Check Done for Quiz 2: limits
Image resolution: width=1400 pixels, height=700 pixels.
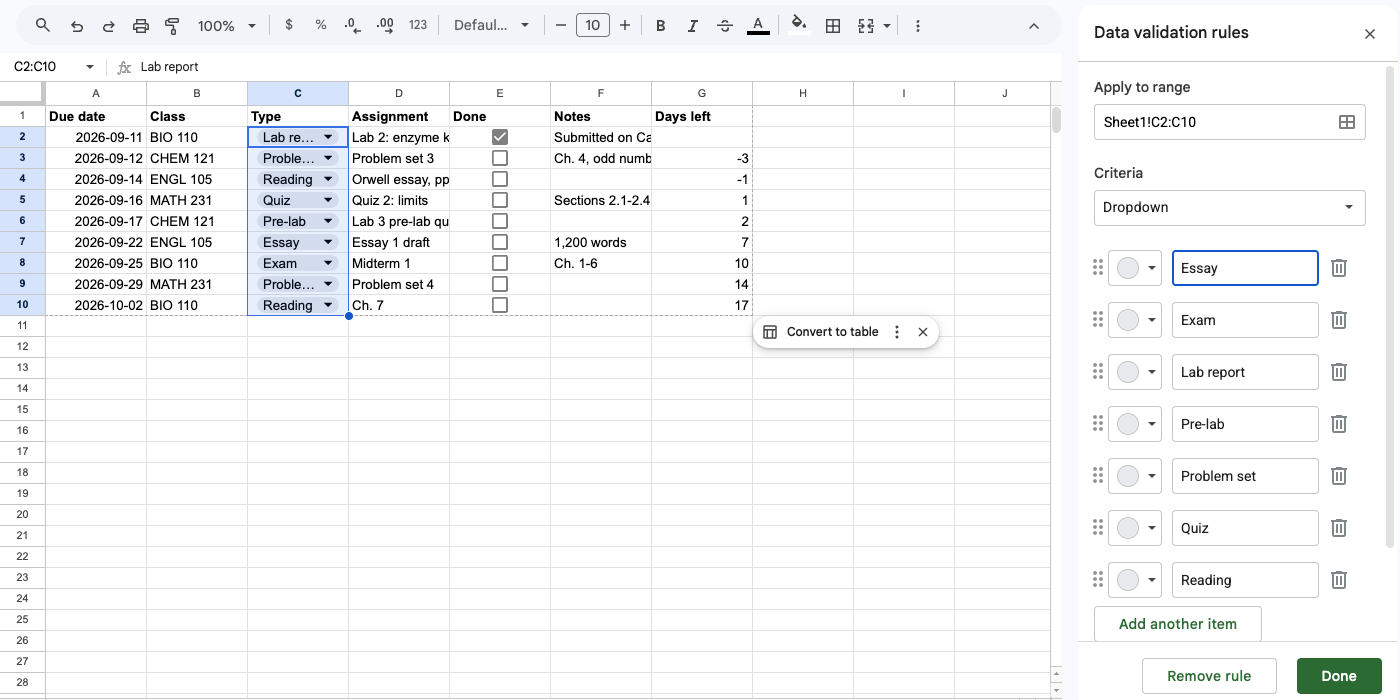(x=500, y=200)
